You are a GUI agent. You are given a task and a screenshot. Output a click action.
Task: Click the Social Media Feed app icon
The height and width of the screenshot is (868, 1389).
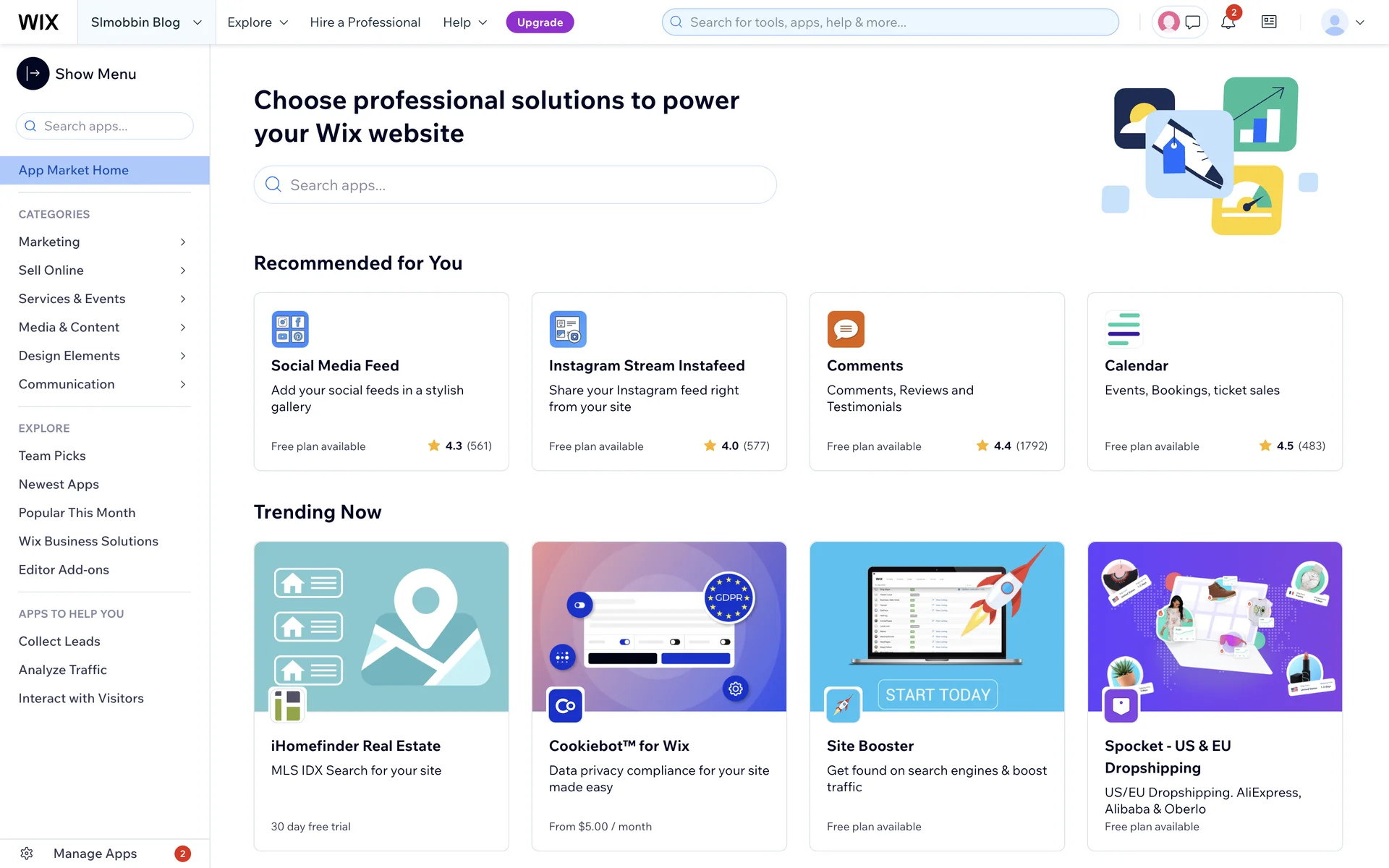290,329
